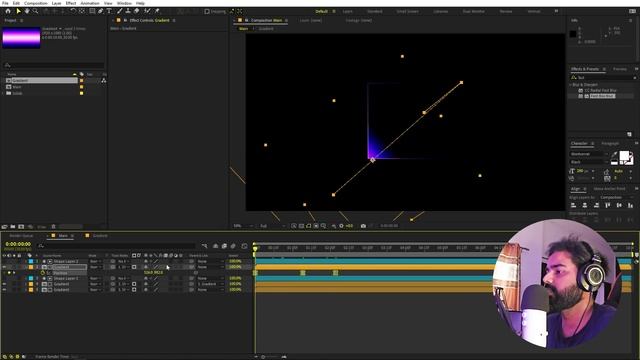Switch to the Gradient timeline tab

pos(100,236)
